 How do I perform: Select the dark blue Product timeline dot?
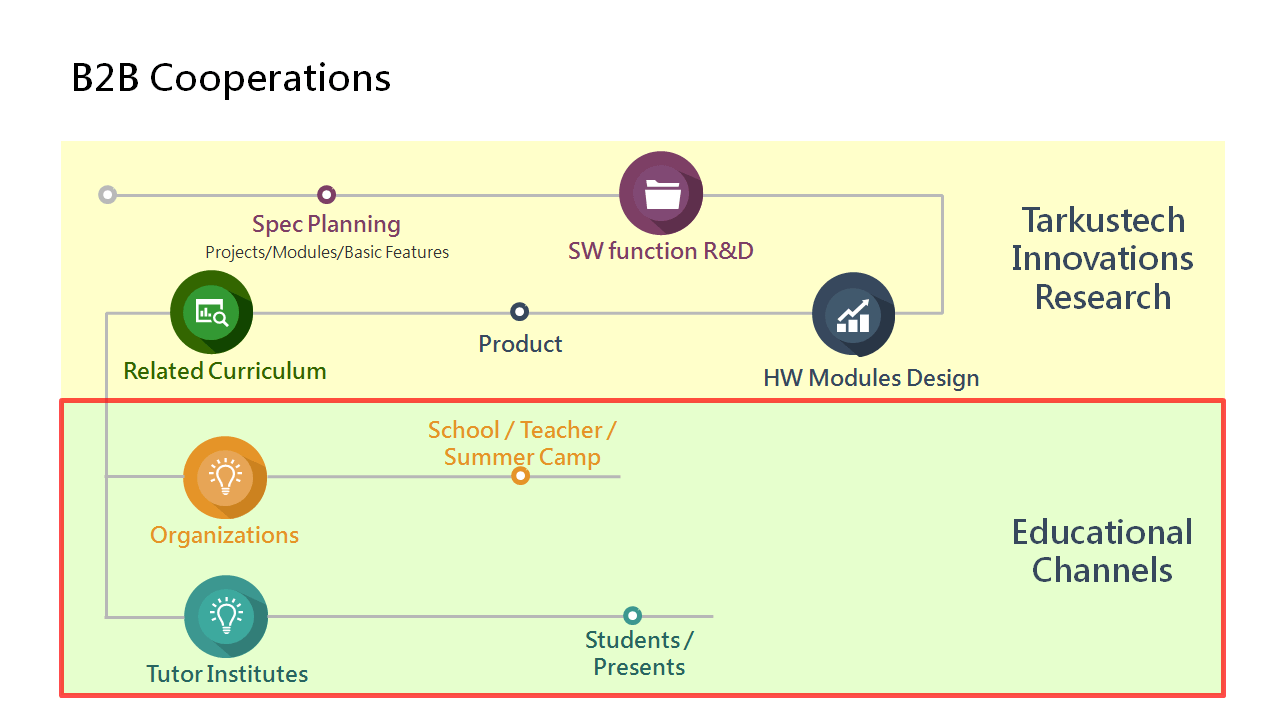[x=519, y=312]
